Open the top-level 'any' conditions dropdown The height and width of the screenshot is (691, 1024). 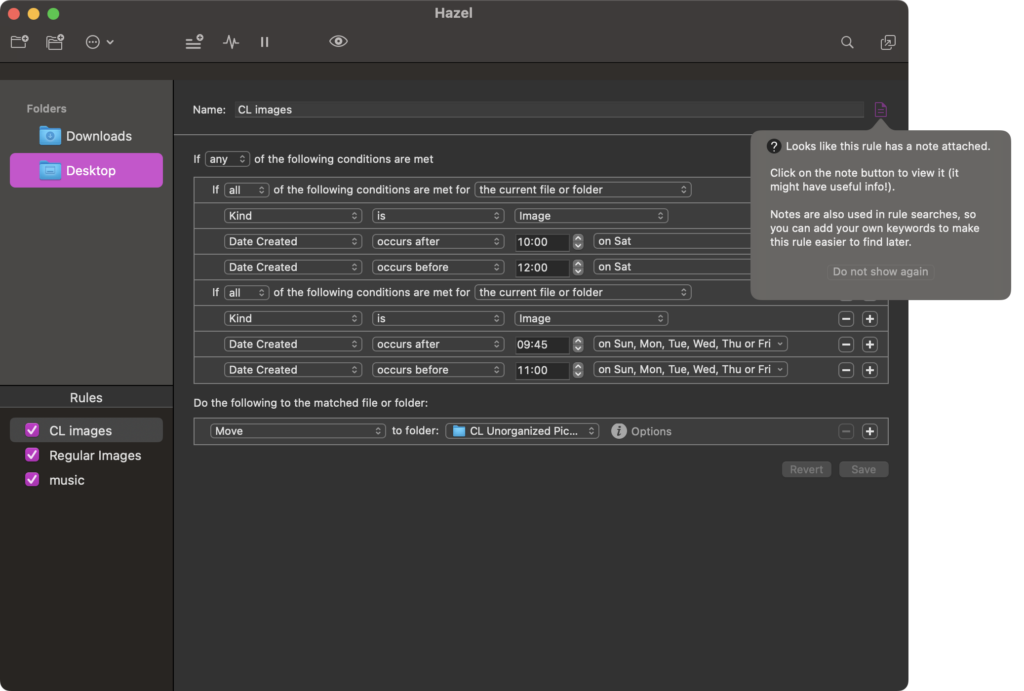tap(227, 159)
